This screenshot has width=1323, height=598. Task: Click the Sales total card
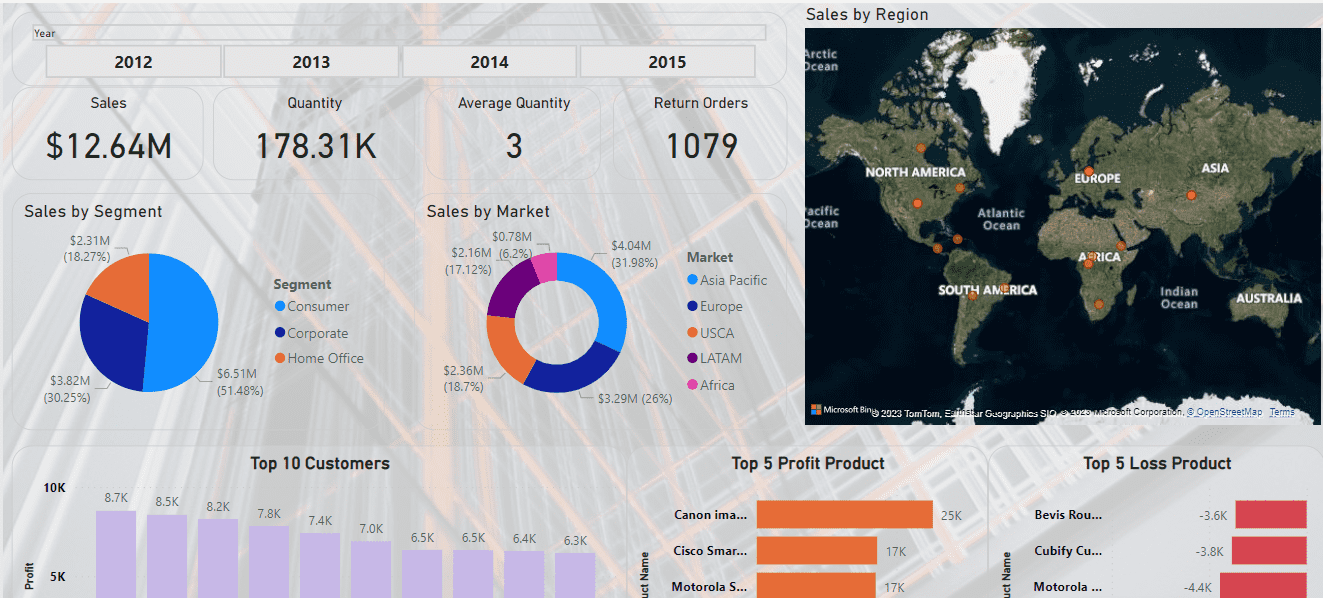[108, 133]
